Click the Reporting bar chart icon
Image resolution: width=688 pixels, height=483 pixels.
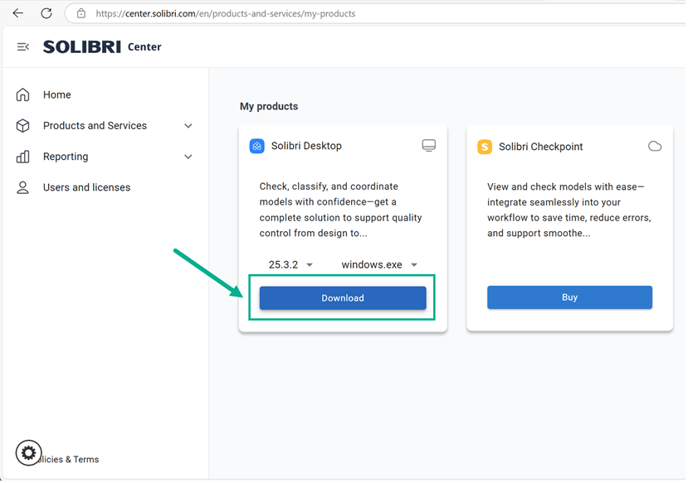point(23,157)
